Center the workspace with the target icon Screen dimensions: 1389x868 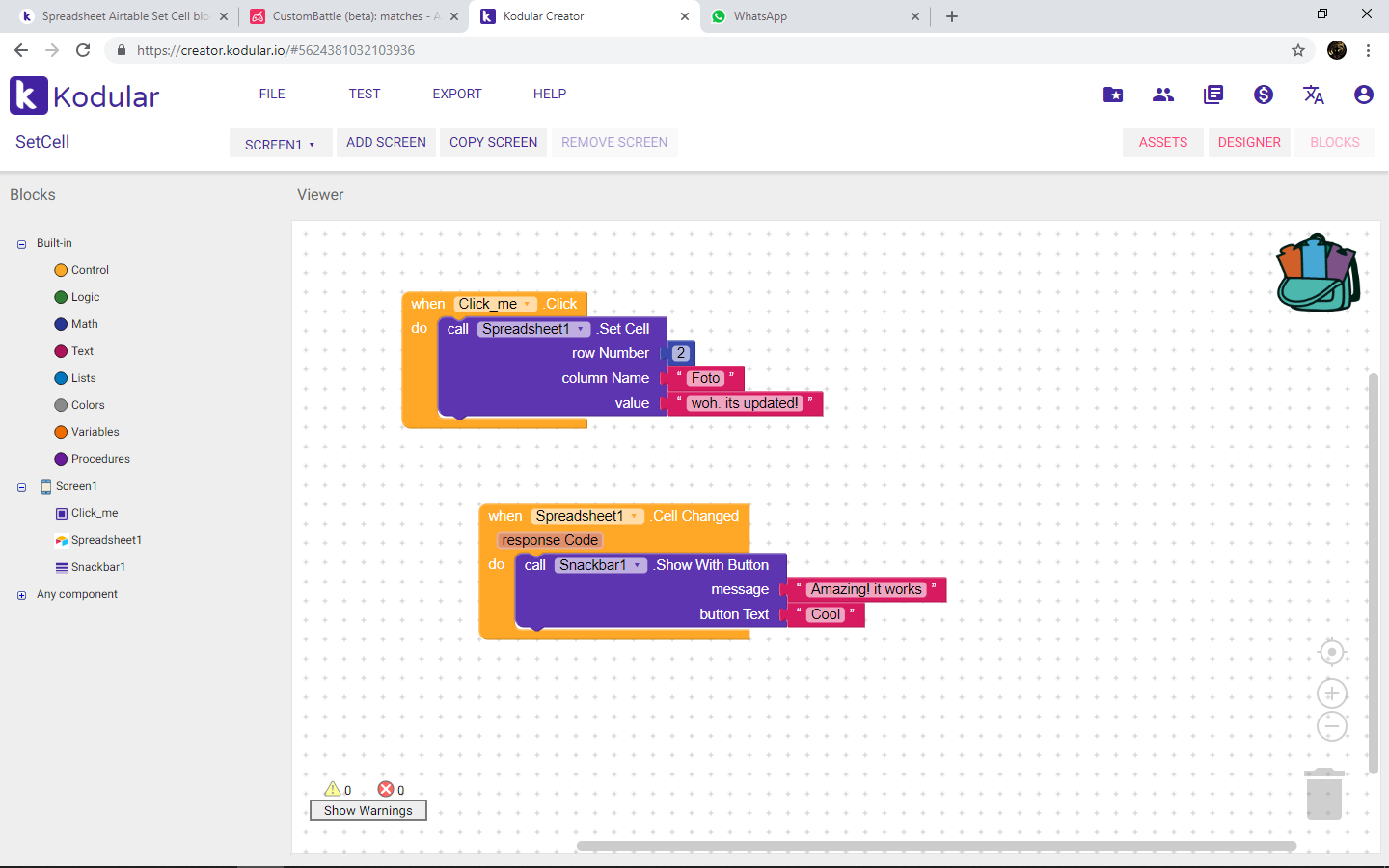click(x=1332, y=653)
